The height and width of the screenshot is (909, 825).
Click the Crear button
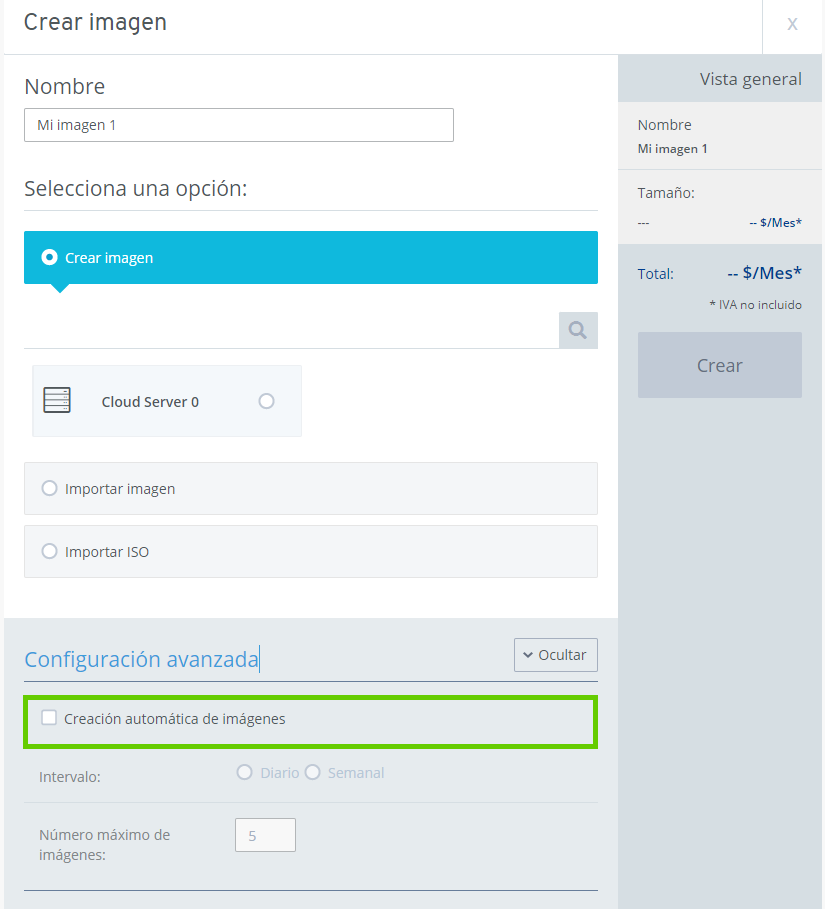[x=719, y=365]
